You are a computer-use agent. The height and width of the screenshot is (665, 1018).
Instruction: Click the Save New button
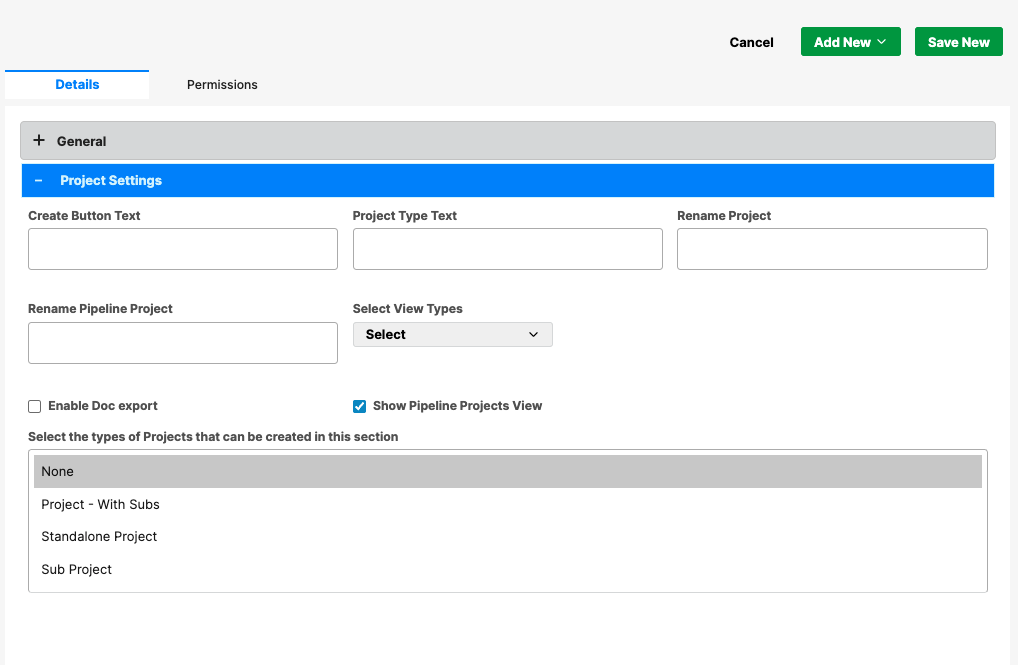(959, 42)
